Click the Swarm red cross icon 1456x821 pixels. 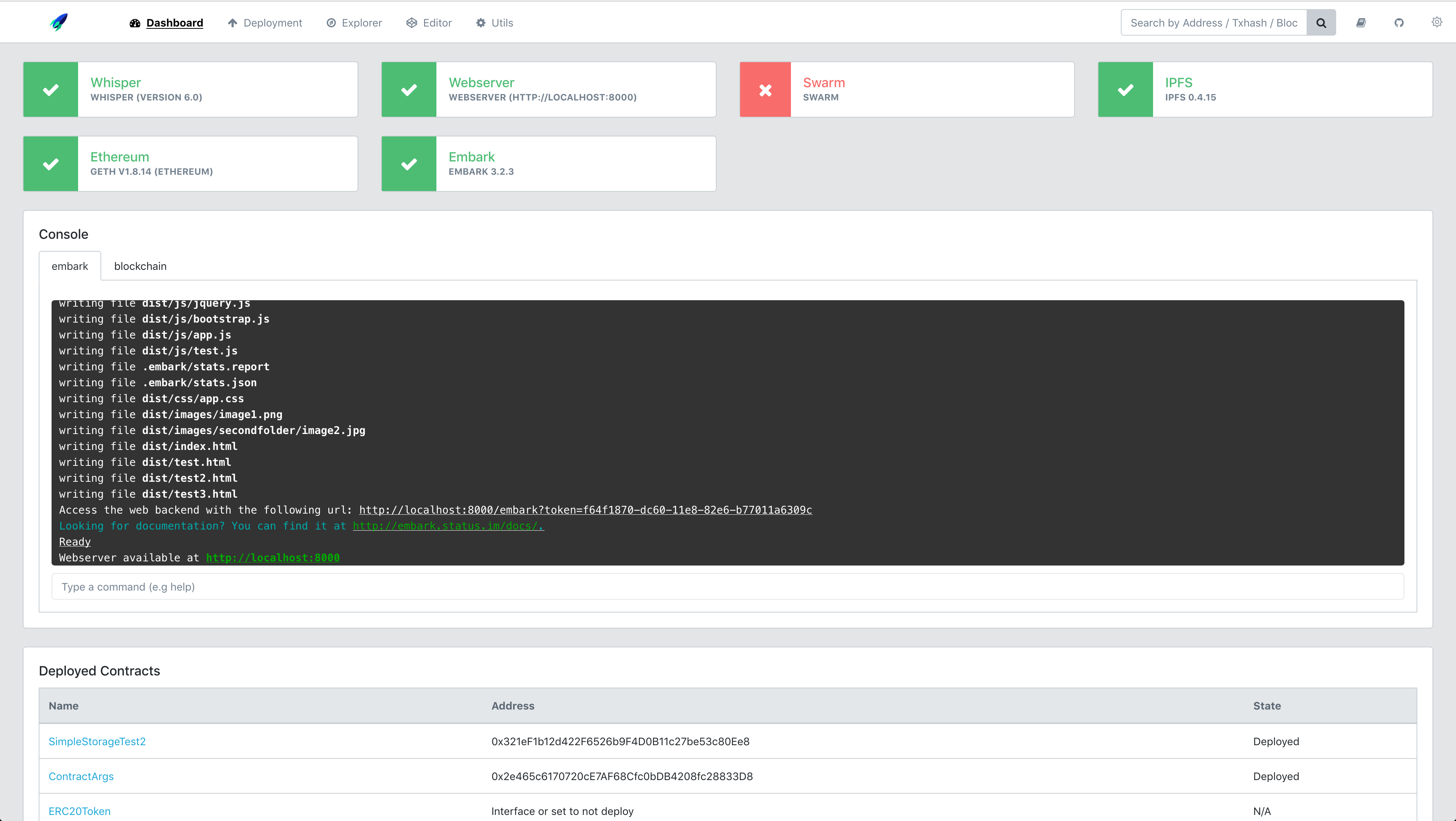pyautogui.click(x=765, y=89)
